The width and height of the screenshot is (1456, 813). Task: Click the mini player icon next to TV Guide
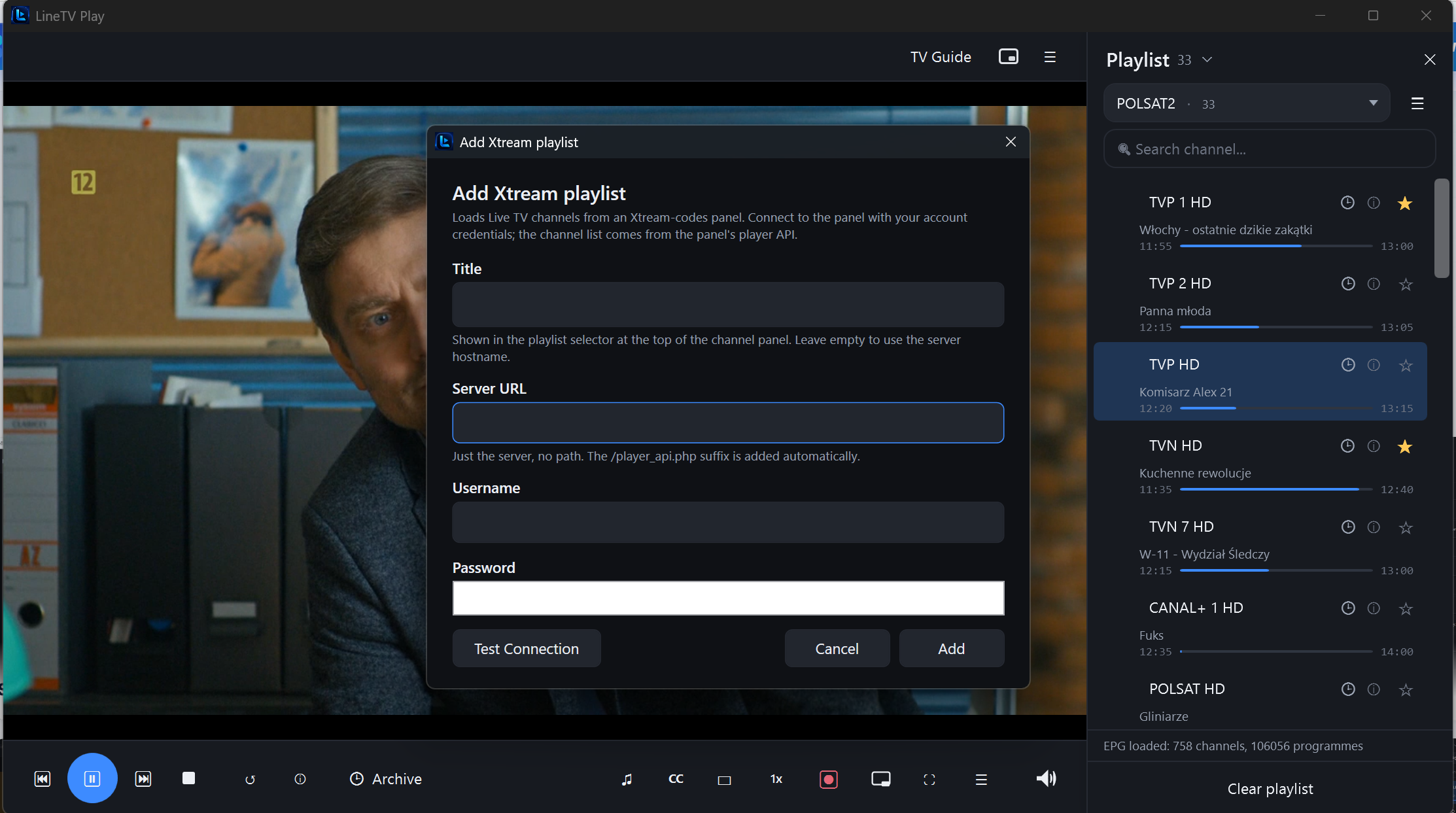coord(1009,57)
